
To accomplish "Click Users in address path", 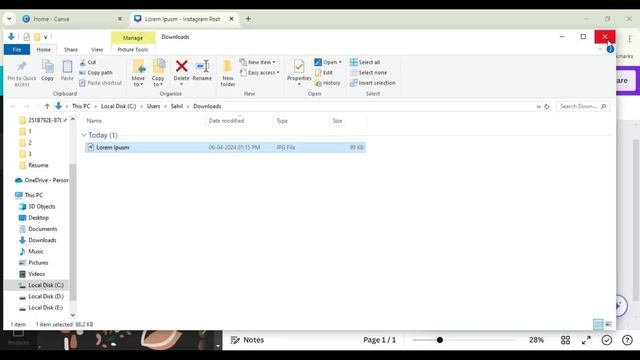I will click(x=153, y=106).
